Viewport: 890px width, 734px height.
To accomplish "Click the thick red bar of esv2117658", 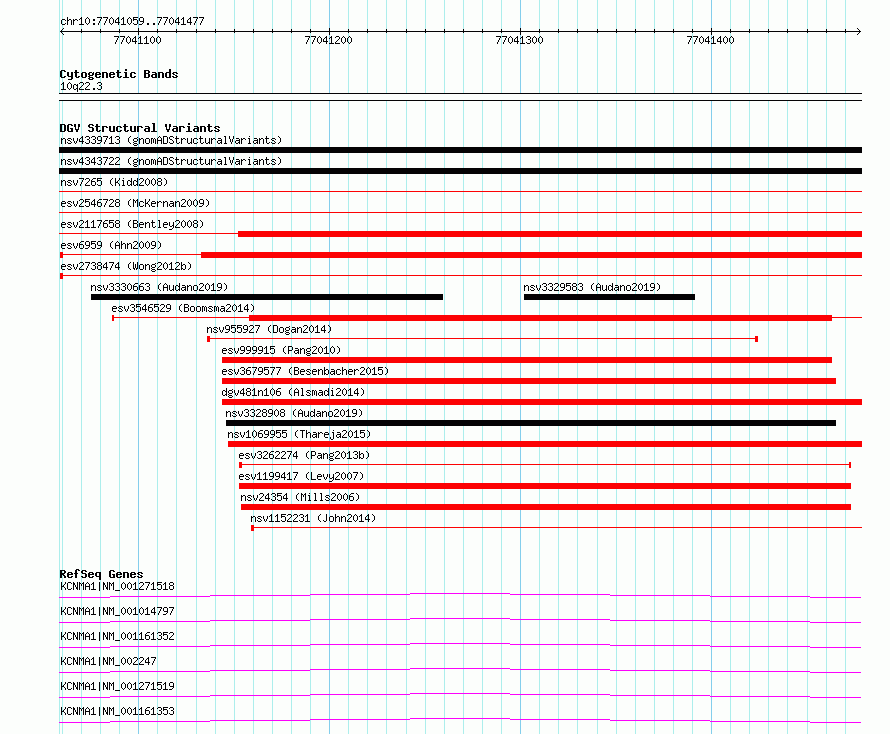I will [550, 234].
